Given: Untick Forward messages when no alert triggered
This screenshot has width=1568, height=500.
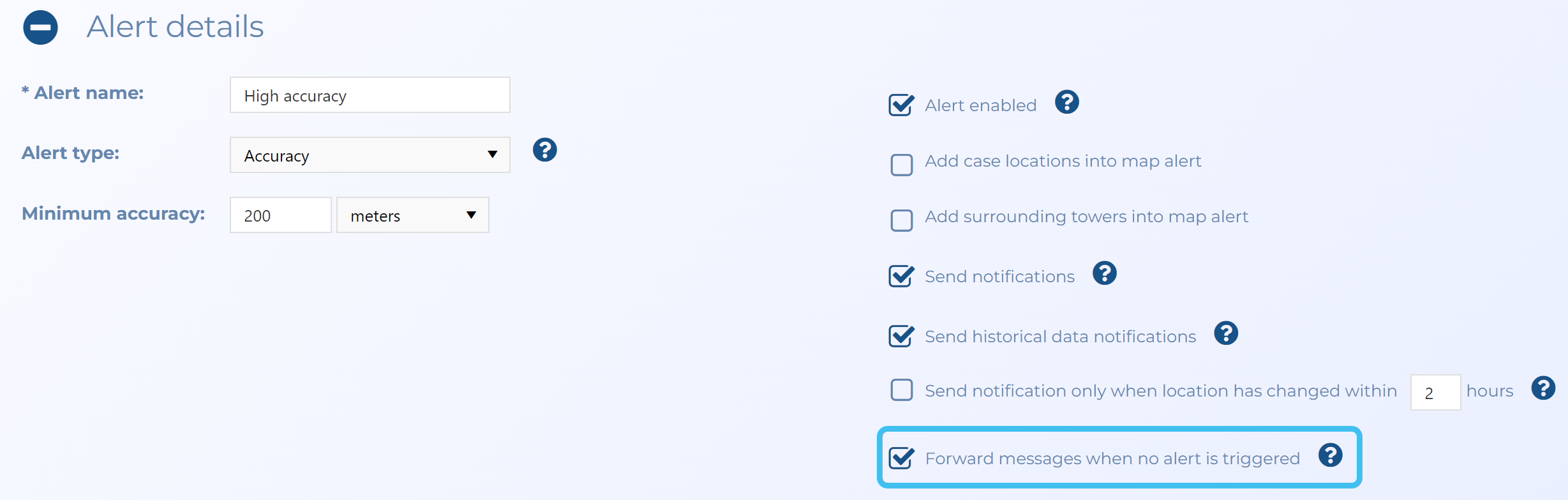Looking at the screenshot, I should click(901, 458).
